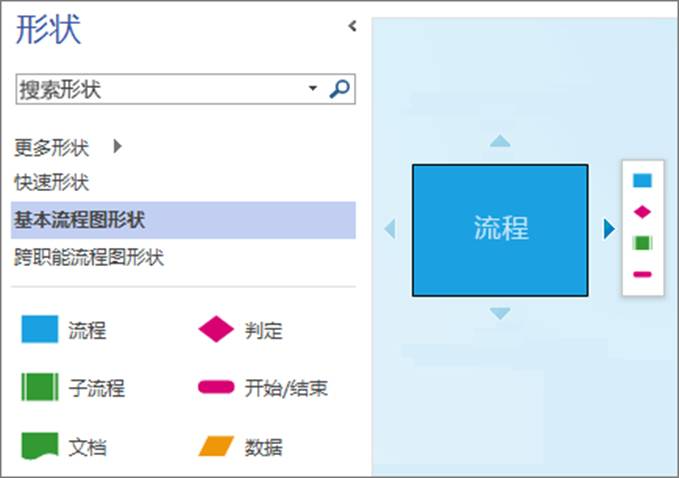Pick the green 子流程 shape icon

click(40, 387)
